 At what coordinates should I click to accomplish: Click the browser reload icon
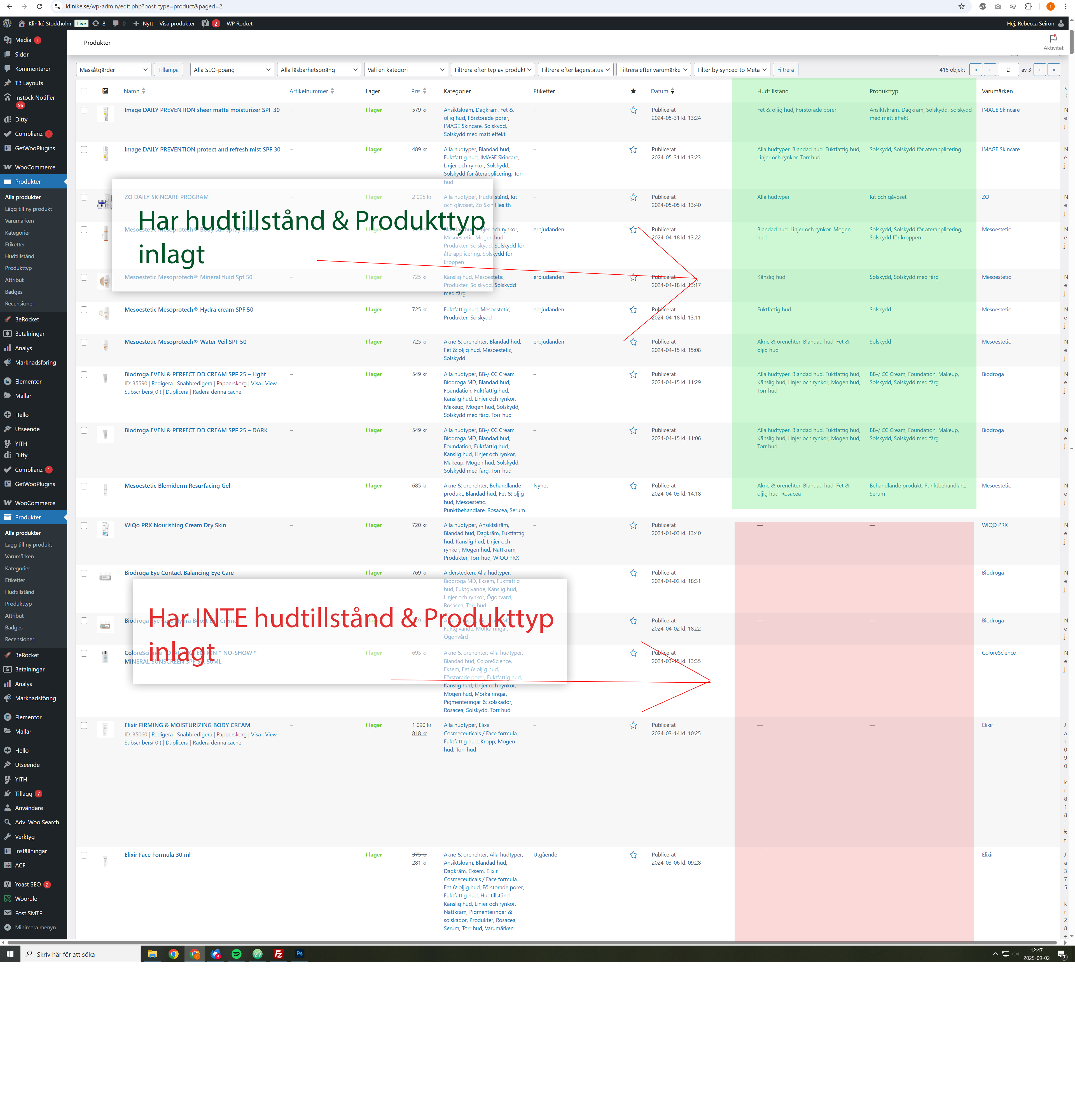pos(39,6)
